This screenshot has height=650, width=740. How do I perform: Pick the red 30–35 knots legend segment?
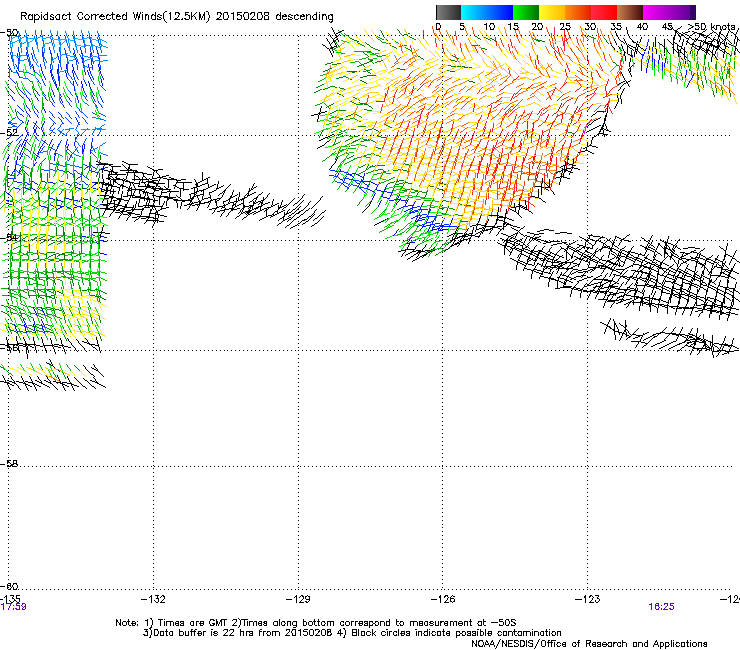point(604,12)
